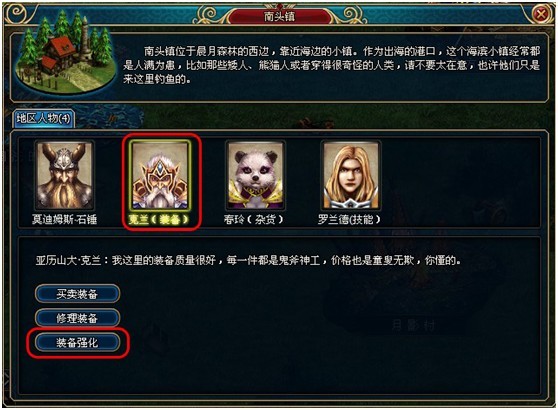This screenshot has height=410, width=558.
Task: Click the gold swirl left of title banner
Action: pyautogui.click(x=207, y=16)
